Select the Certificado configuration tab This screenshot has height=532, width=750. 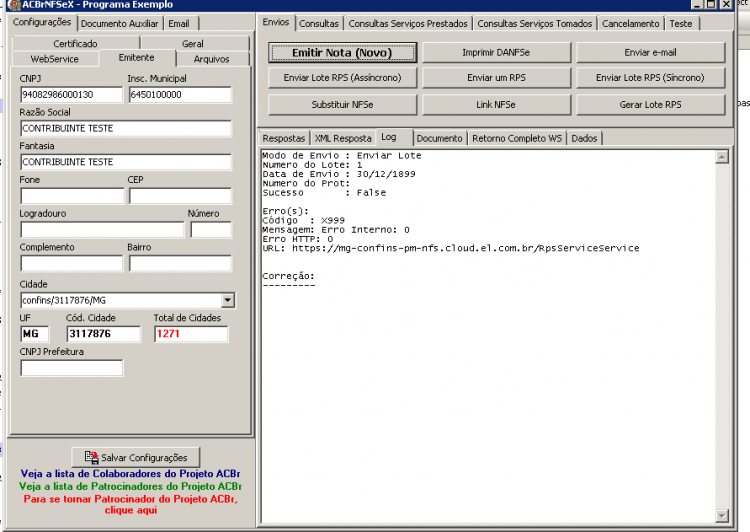point(76,44)
